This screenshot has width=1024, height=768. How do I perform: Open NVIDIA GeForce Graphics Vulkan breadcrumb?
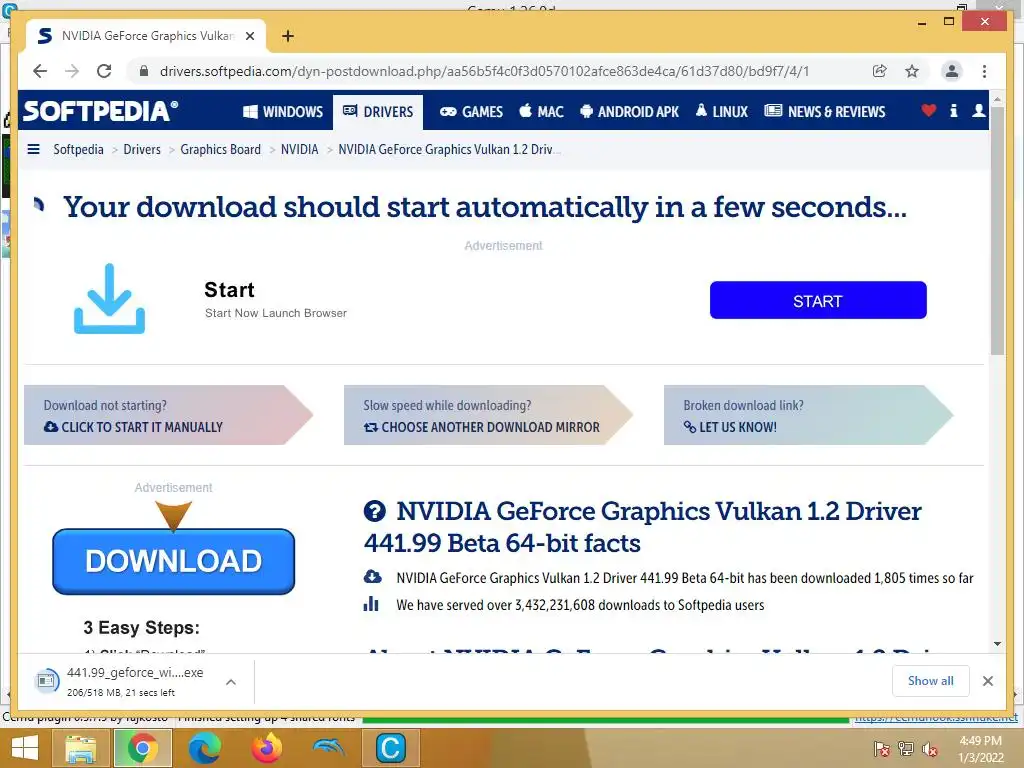(x=449, y=150)
